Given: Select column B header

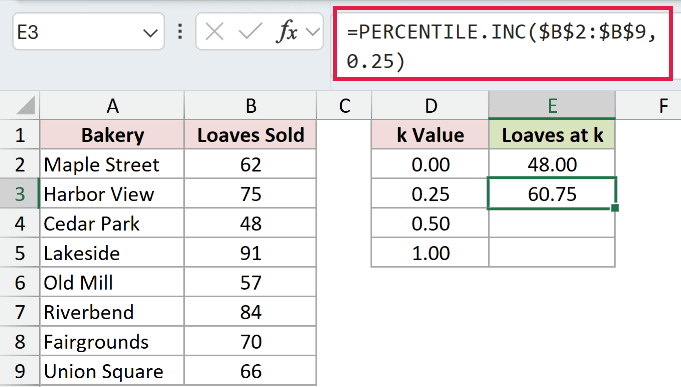Looking at the screenshot, I should coord(251,106).
